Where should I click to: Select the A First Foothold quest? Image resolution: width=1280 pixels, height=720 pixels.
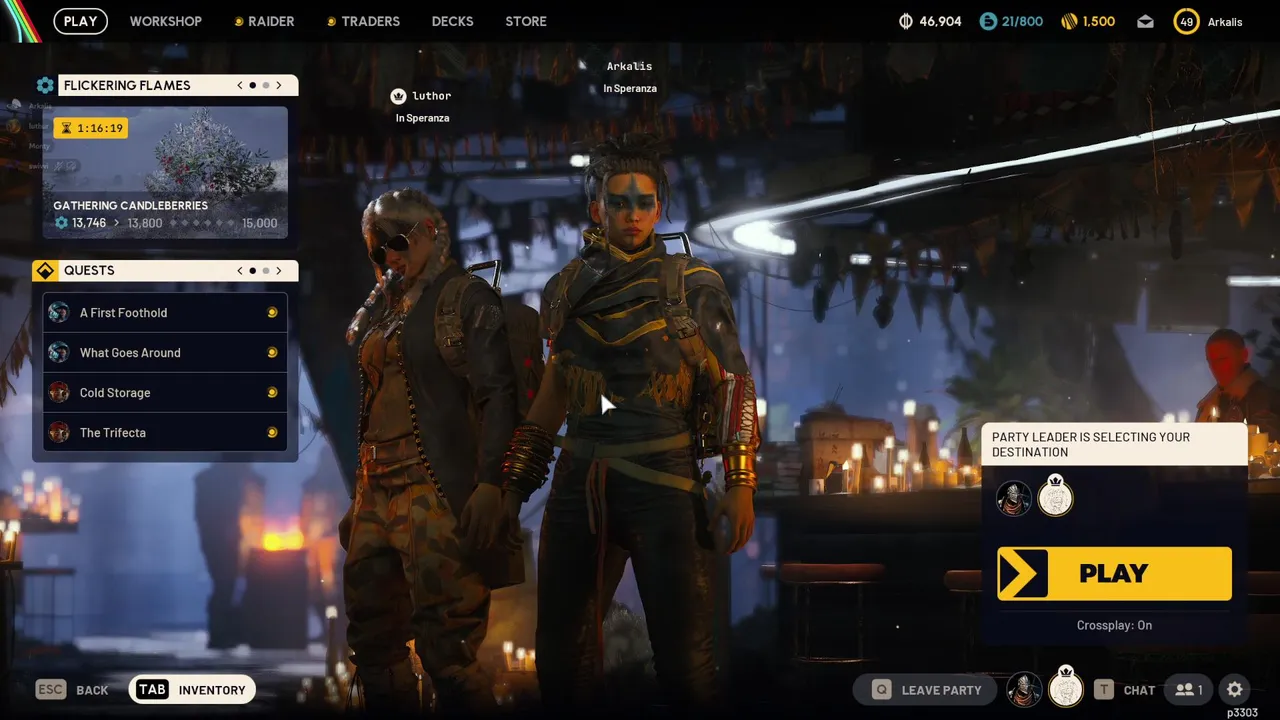click(165, 313)
